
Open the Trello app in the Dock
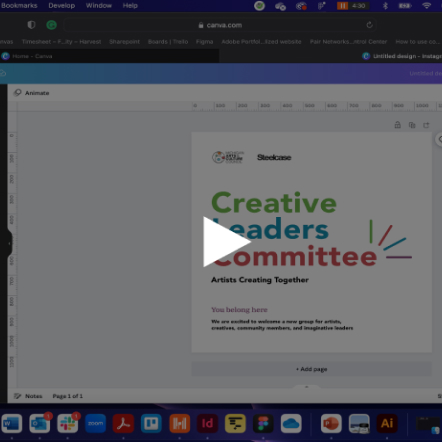pyautogui.click(x=151, y=424)
